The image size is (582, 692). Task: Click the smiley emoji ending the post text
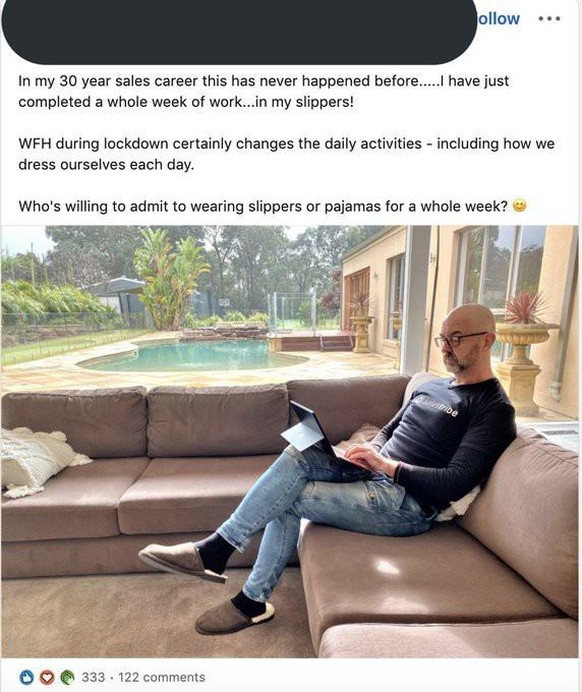pyautogui.click(x=521, y=206)
